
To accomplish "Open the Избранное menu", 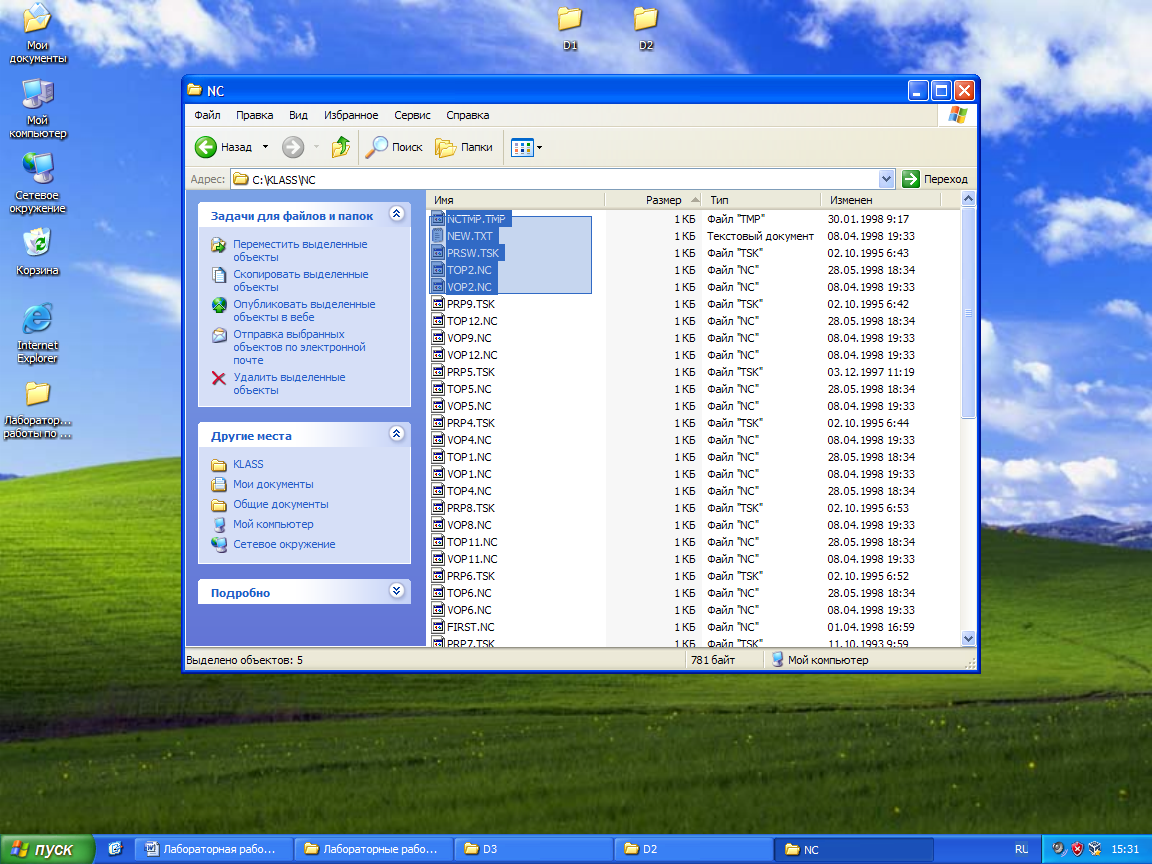I will pyautogui.click(x=351, y=115).
